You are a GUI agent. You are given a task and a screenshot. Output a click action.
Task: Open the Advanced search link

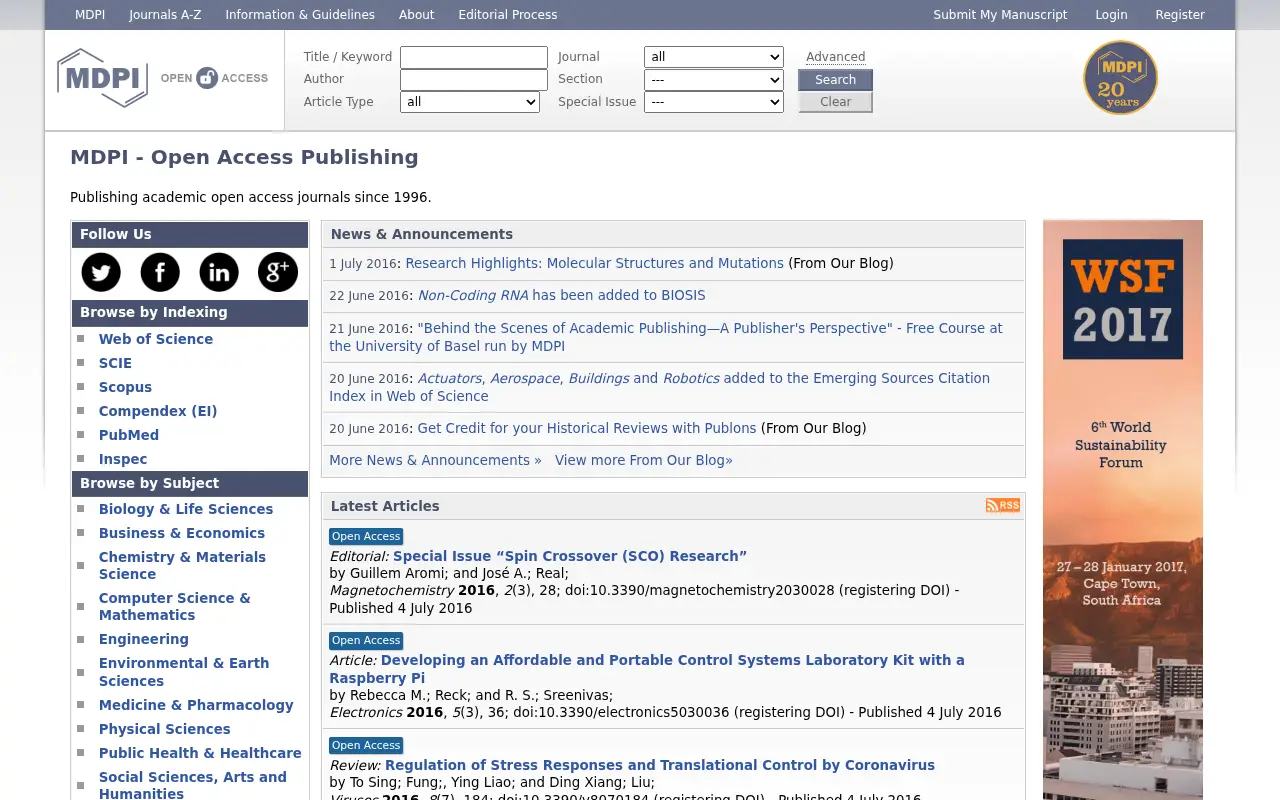click(x=836, y=57)
